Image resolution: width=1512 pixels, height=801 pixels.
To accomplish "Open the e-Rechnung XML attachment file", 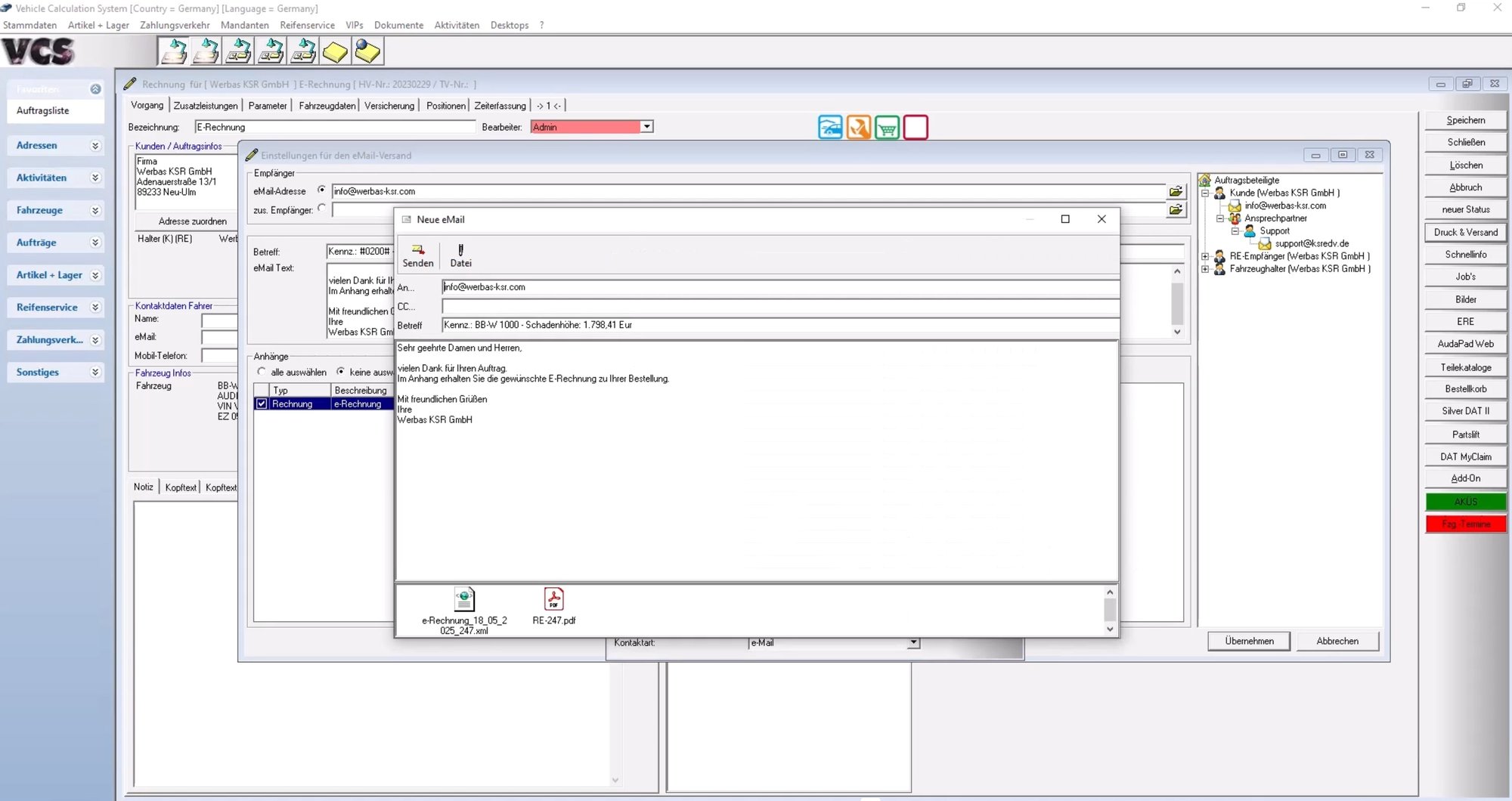I will point(464,600).
